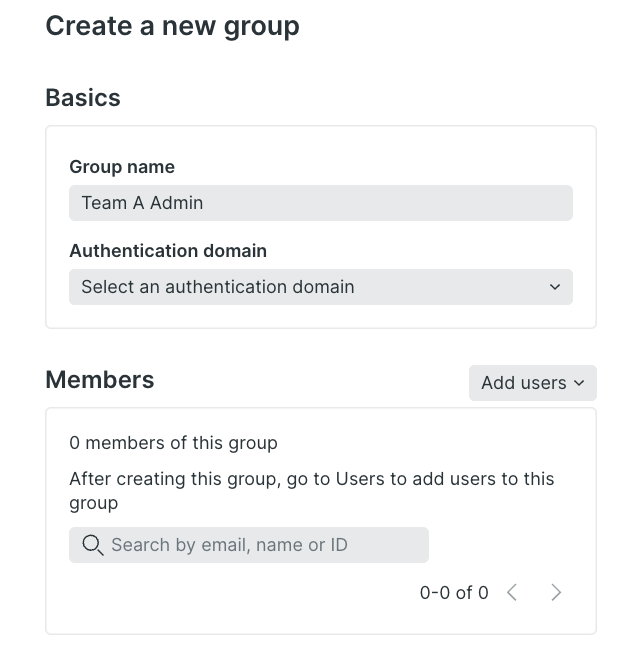
Task: Click the Basics section heading
Action: pyautogui.click(x=83, y=98)
